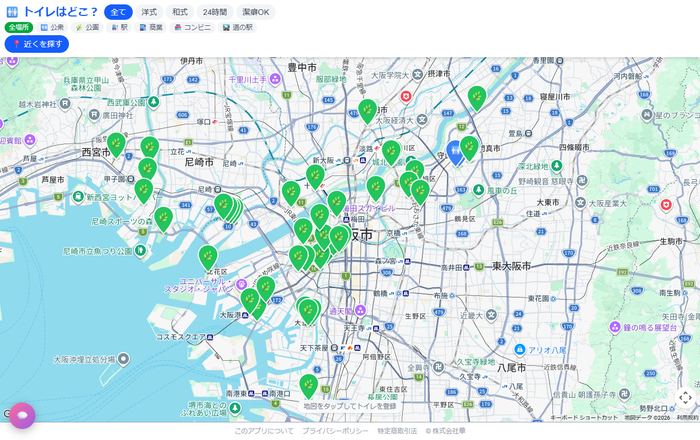Image resolution: width=700 pixels, height=440 pixels.
Task: Click the アリオ八尾 shopping icon
Action: click(519, 349)
